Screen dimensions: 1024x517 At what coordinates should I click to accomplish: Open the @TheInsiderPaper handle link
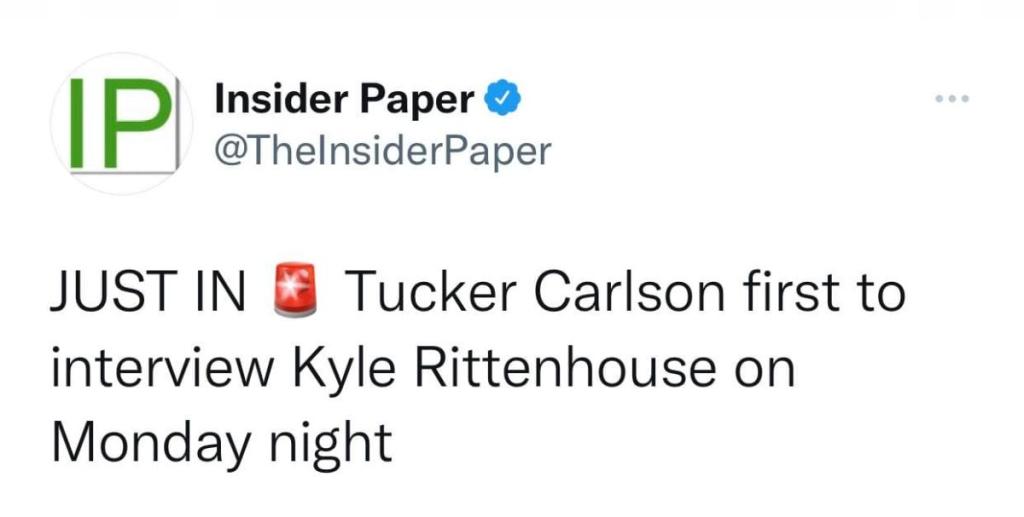coord(382,151)
